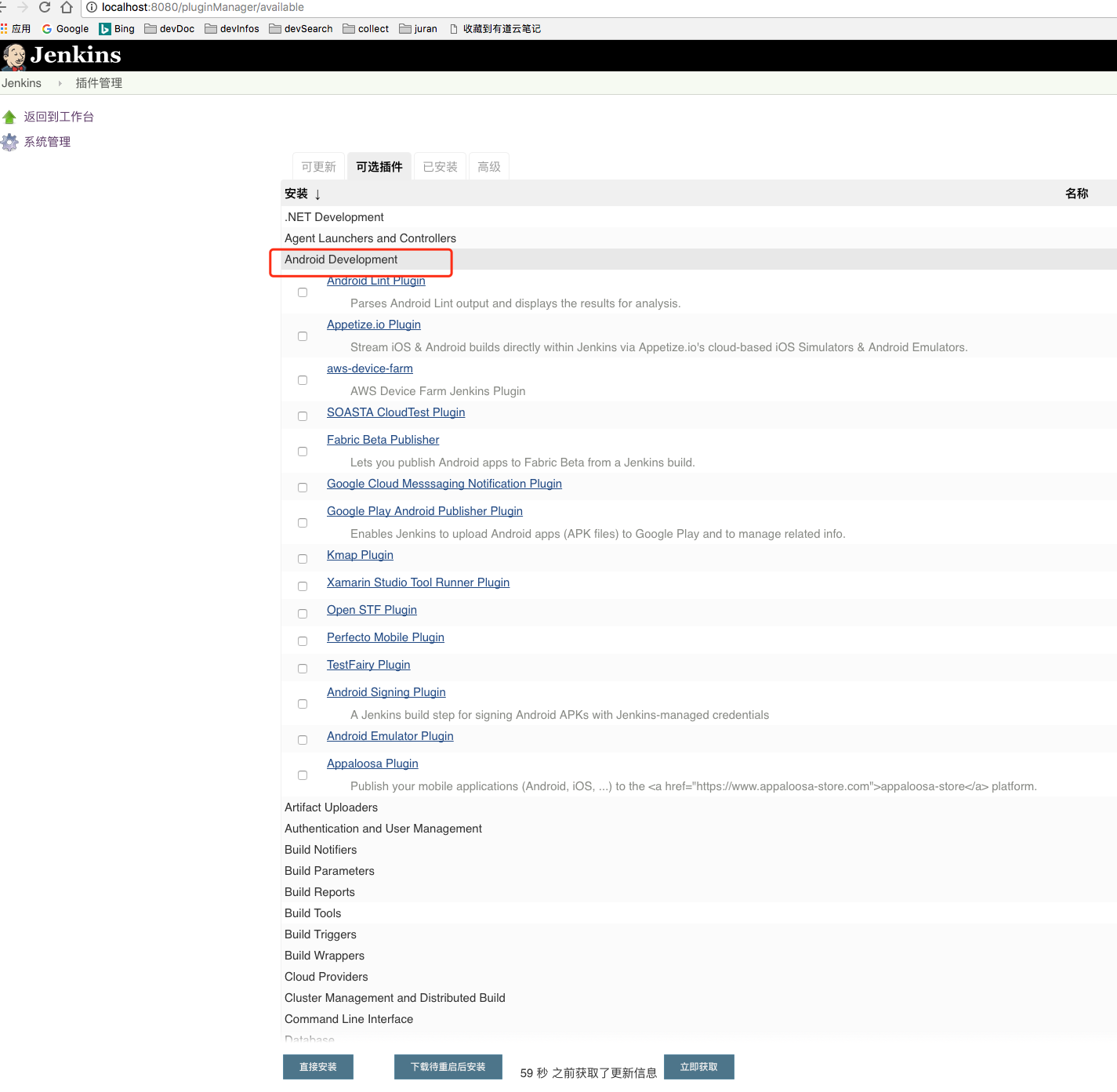
Task: Open the 系统管理 link
Action: tap(47, 142)
